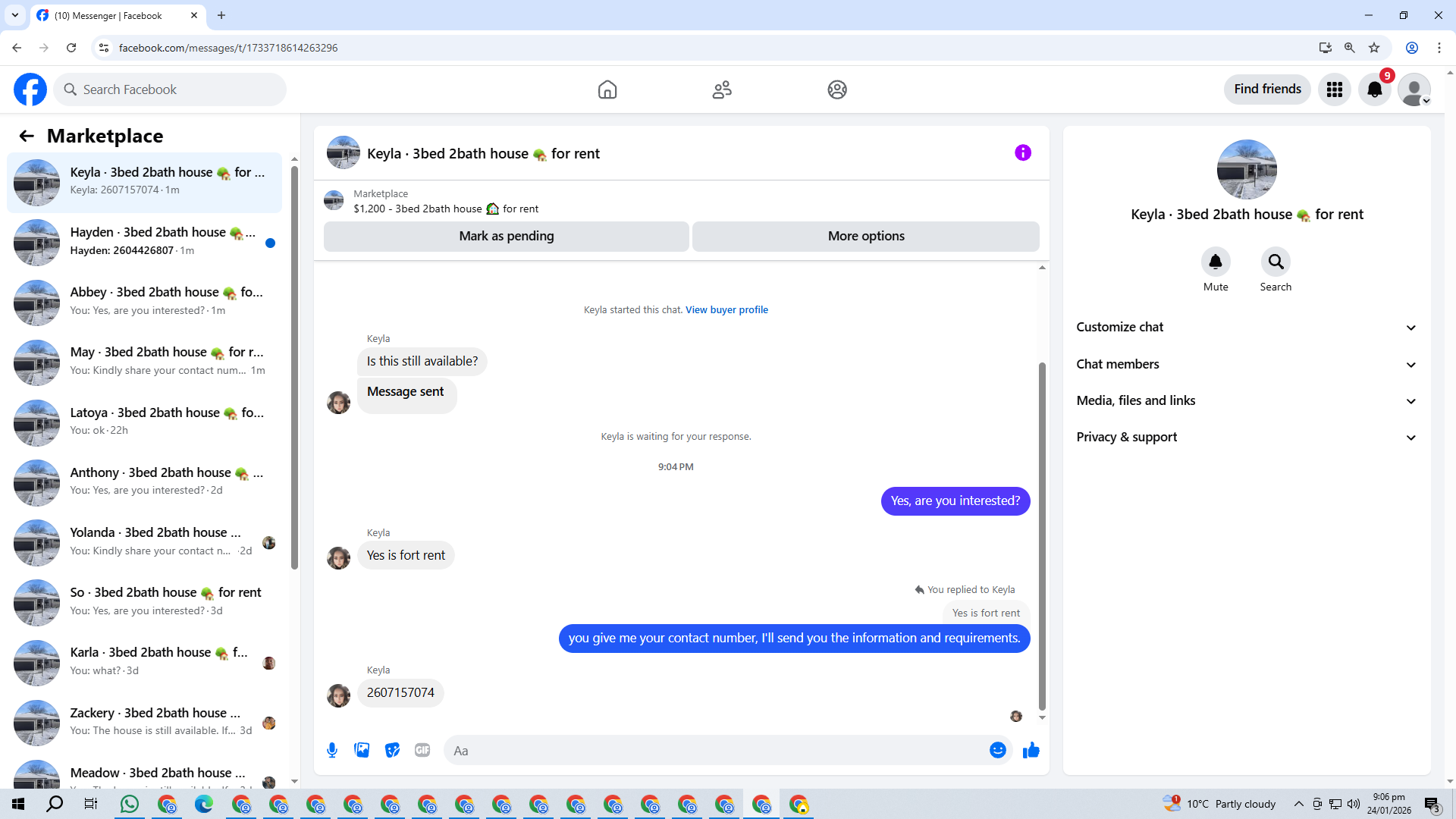Toggle the conversation information panel
Screen dimensions: 1456x819
tap(1022, 153)
